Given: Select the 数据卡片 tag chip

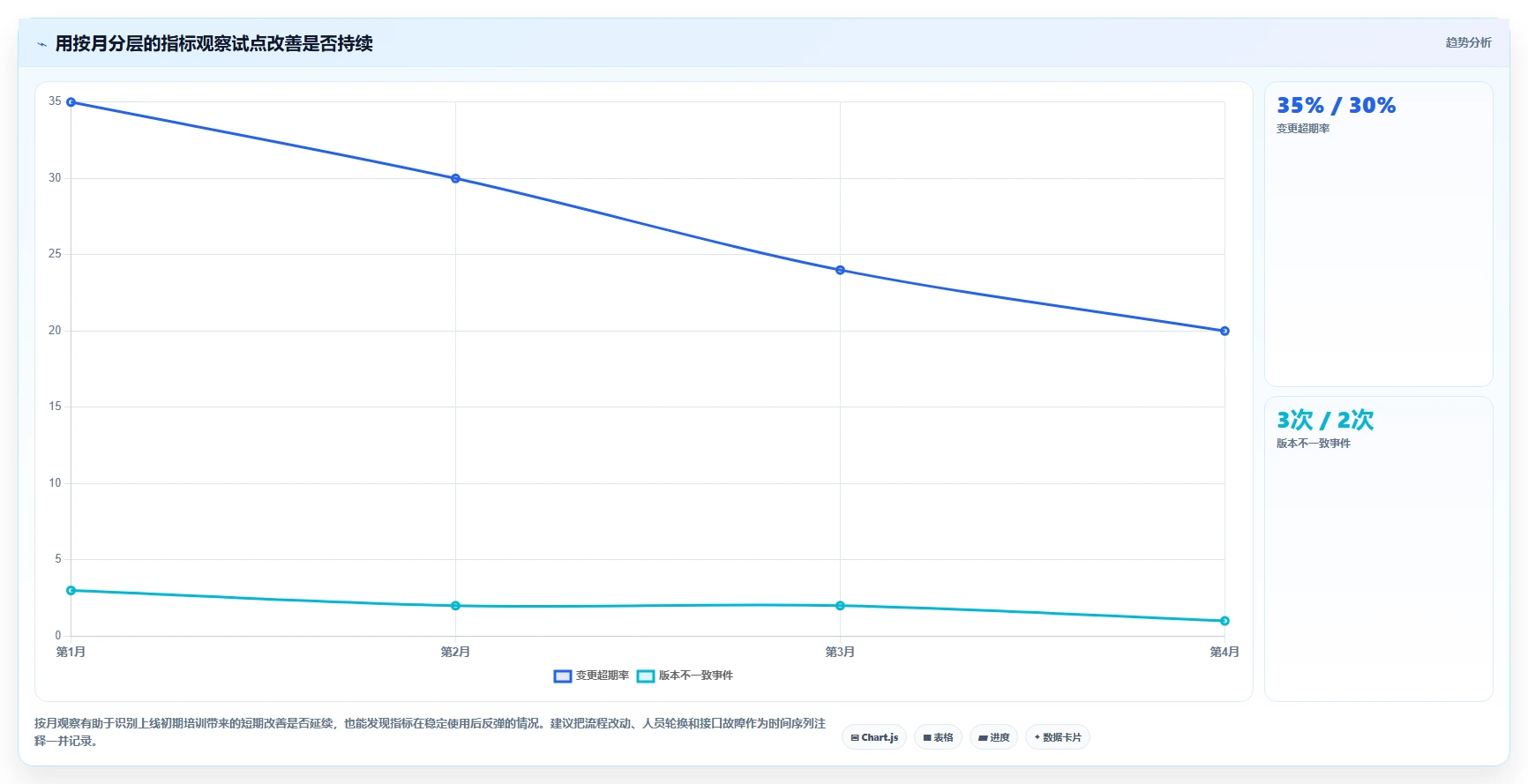Looking at the screenshot, I should (x=1058, y=737).
